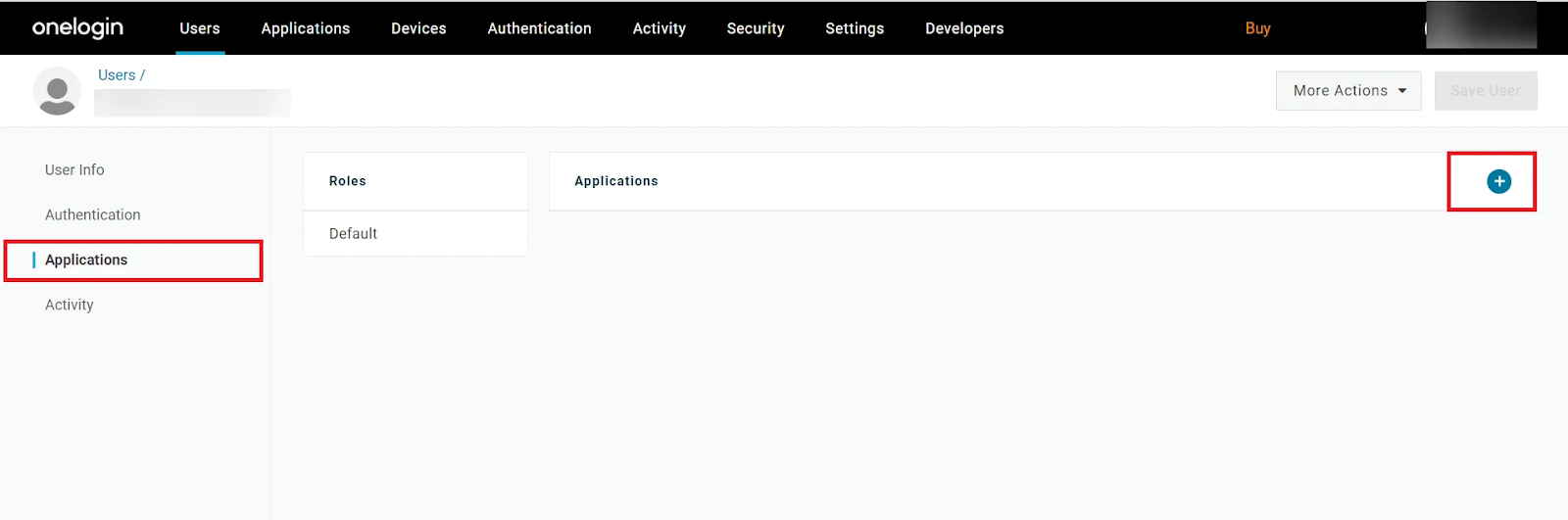Open the Applications menu in top navigation
This screenshot has height=520, width=1568.
305,28
